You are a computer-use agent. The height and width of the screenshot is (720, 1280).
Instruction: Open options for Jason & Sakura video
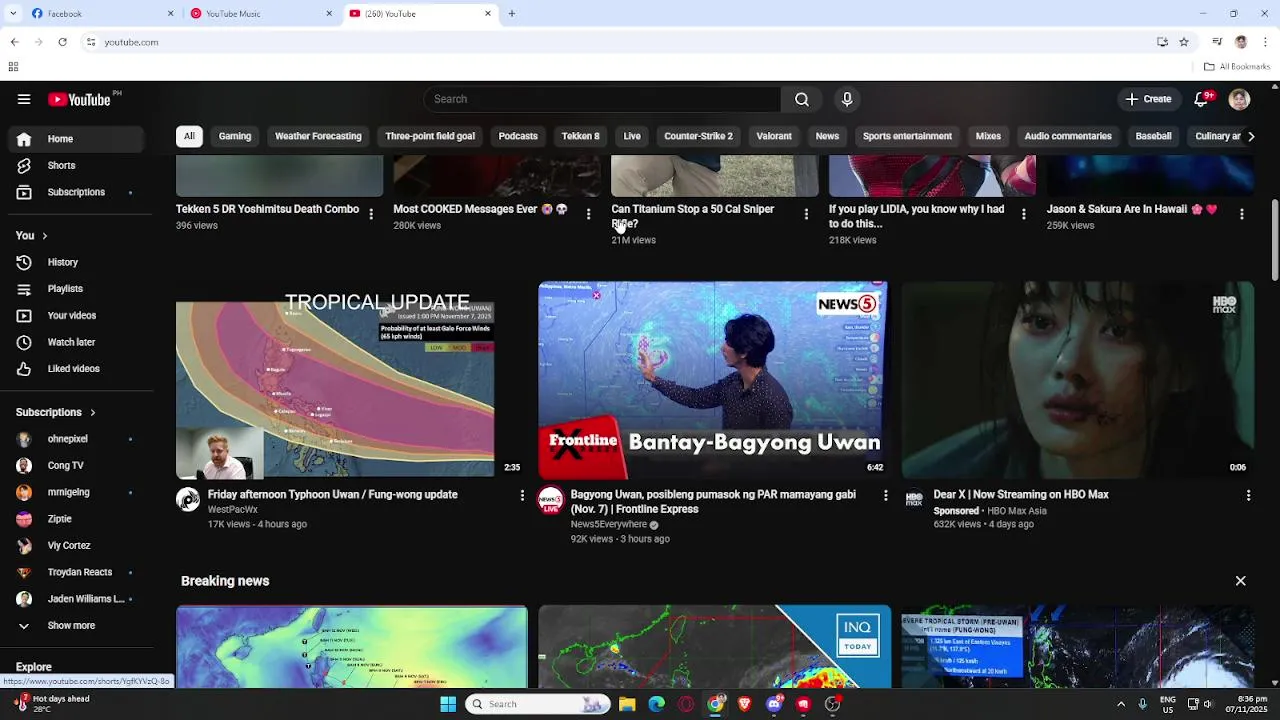(1241, 214)
